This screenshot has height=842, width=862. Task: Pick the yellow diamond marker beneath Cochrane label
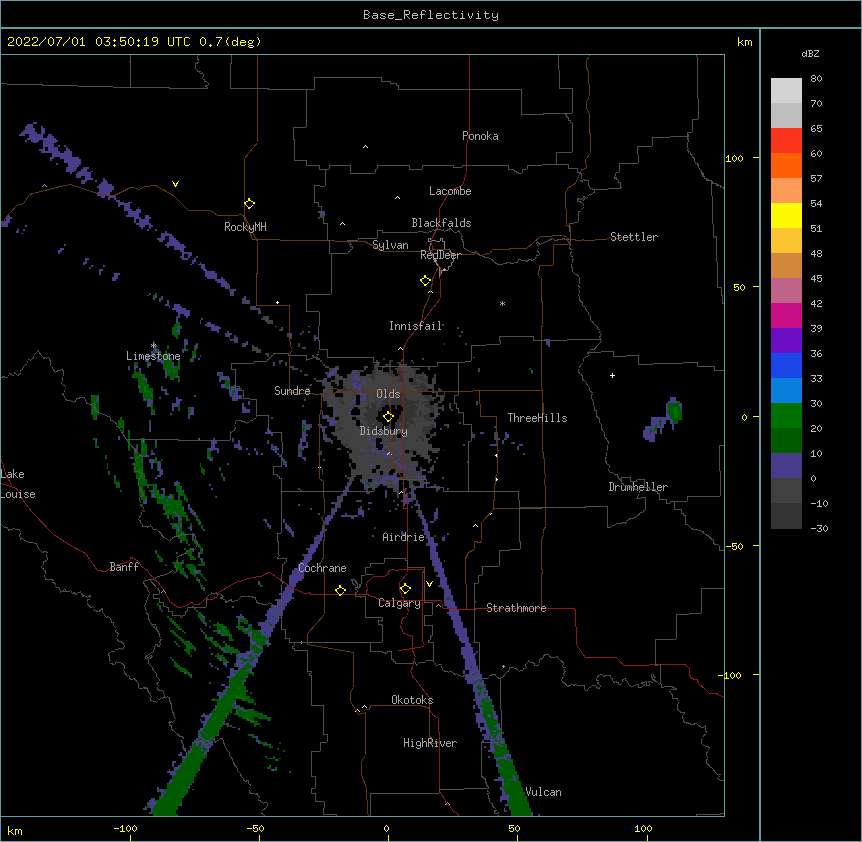click(340, 590)
